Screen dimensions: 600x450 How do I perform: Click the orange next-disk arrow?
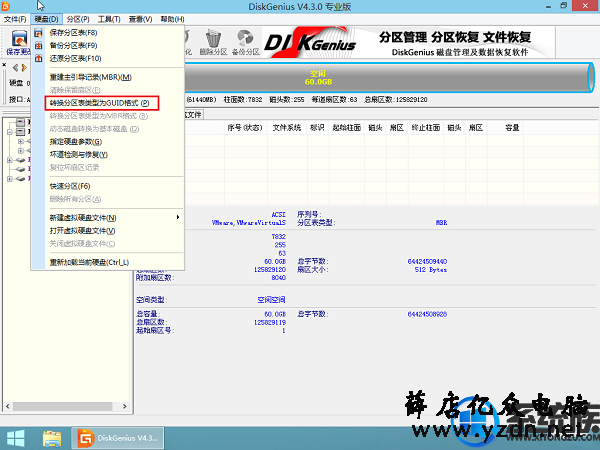(x=24, y=68)
